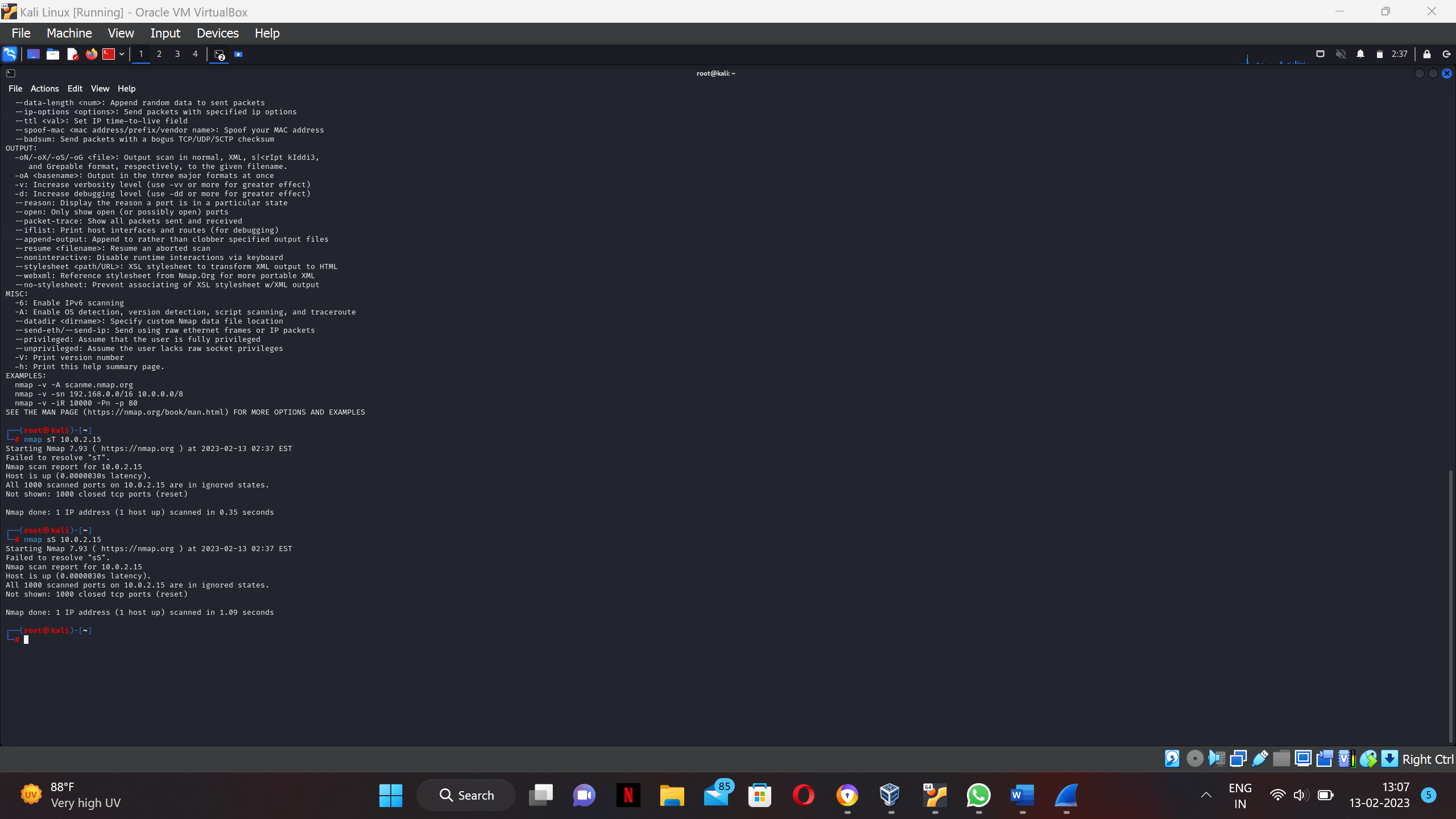Open the file manager from top panel

click(x=52, y=54)
